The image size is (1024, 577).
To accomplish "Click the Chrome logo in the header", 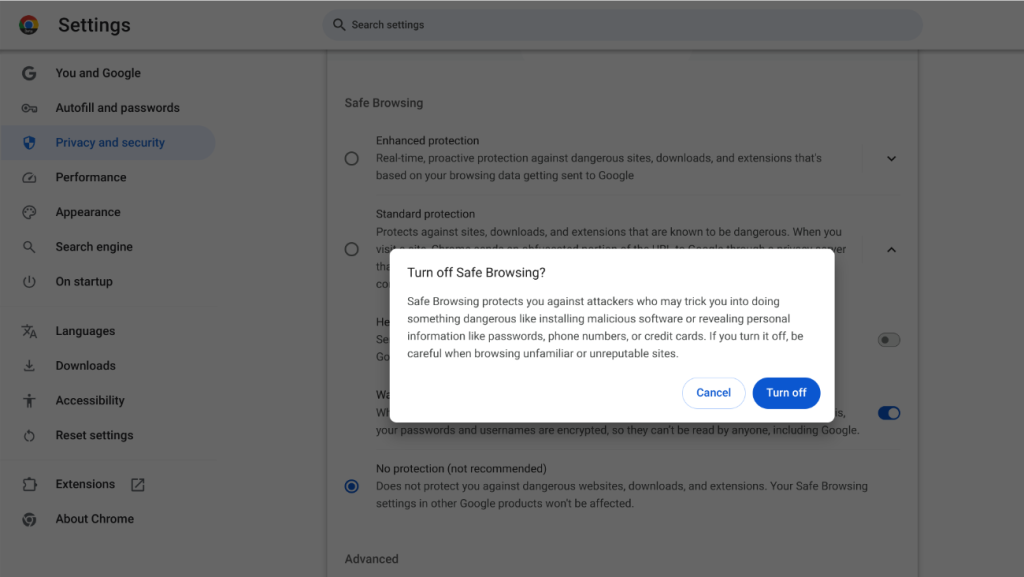I will [x=28, y=24].
